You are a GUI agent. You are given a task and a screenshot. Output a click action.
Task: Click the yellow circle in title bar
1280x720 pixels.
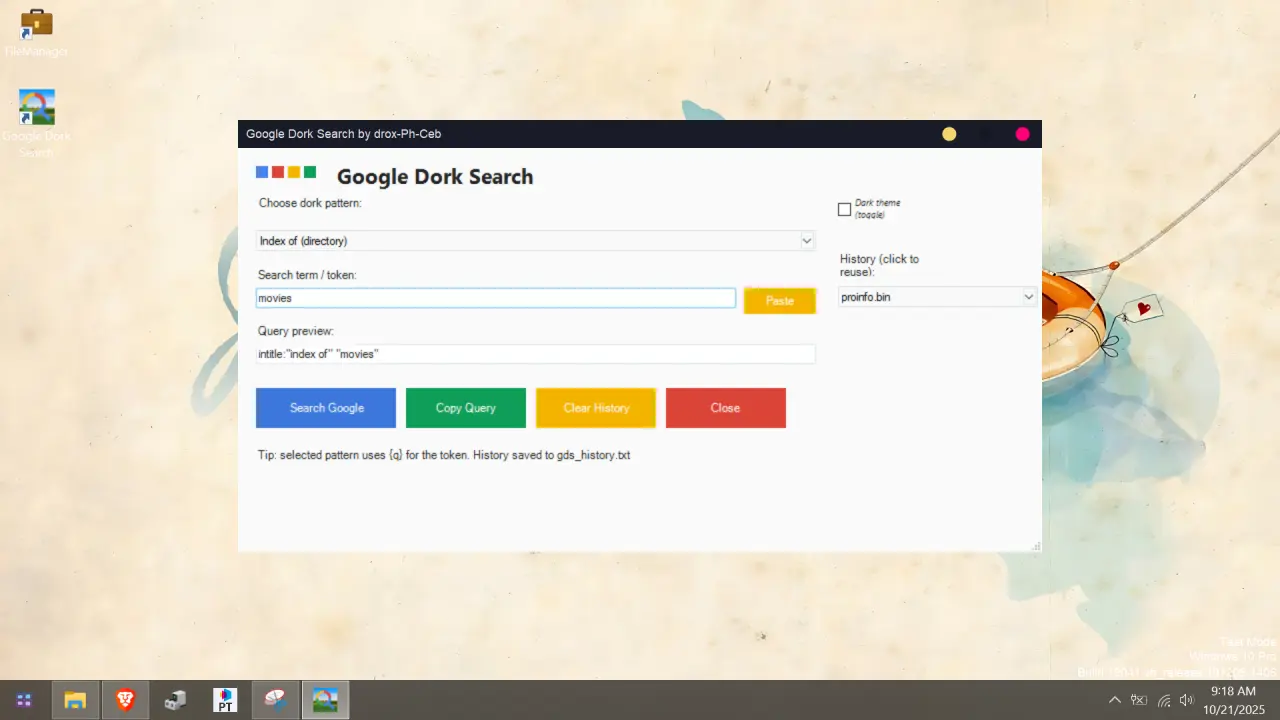pos(949,134)
